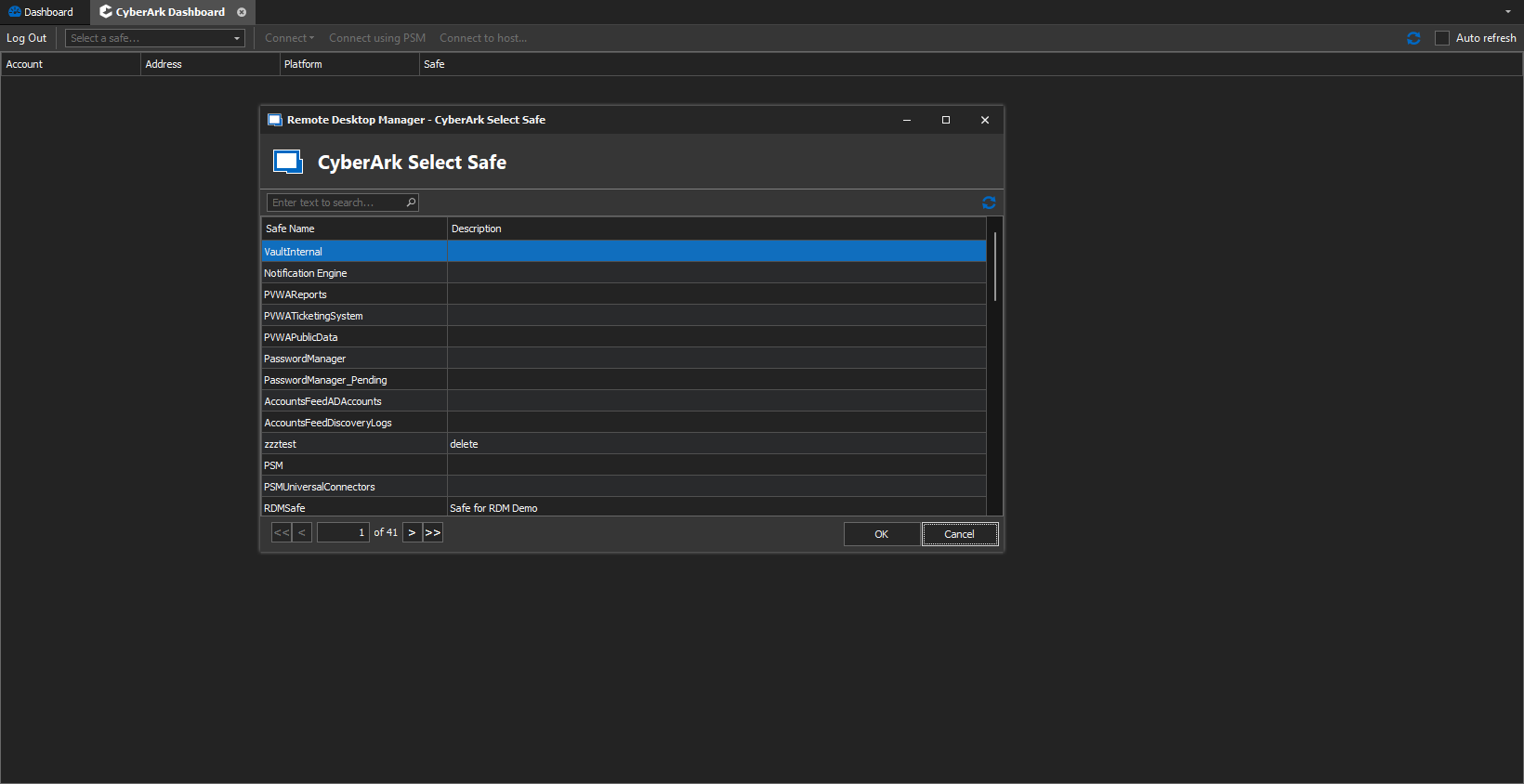Enable the Auto refresh checkbox
This screenshot has width=1524, height=784.
1442,38
